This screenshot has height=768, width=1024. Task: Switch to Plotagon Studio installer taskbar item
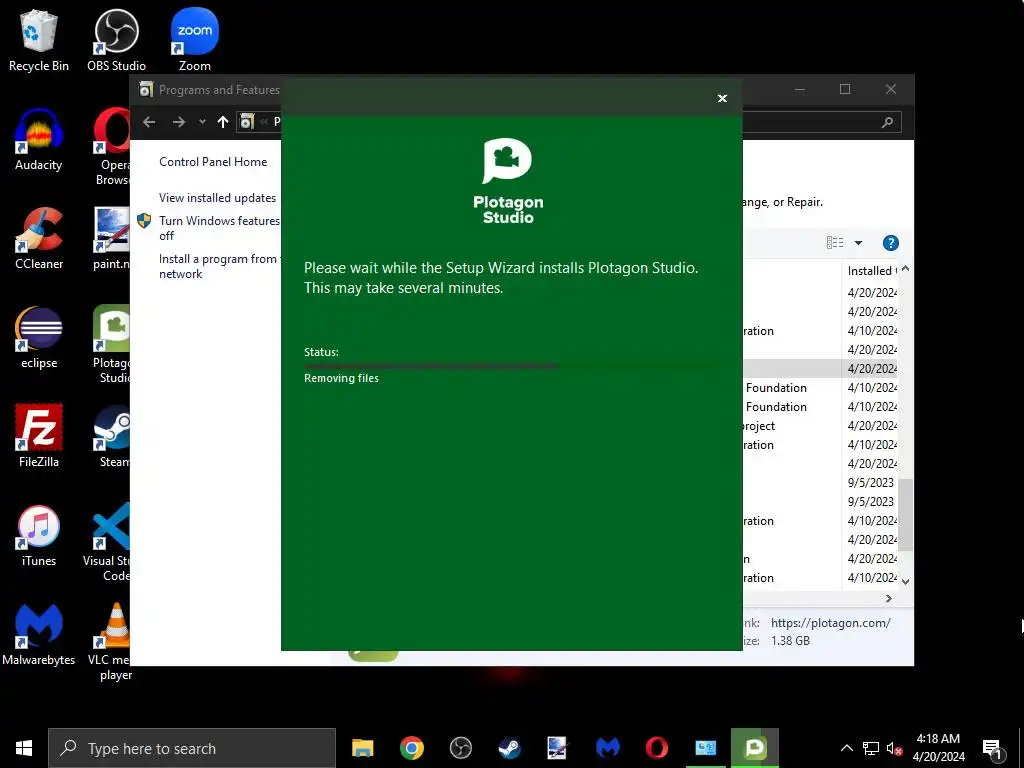[755, 748]
